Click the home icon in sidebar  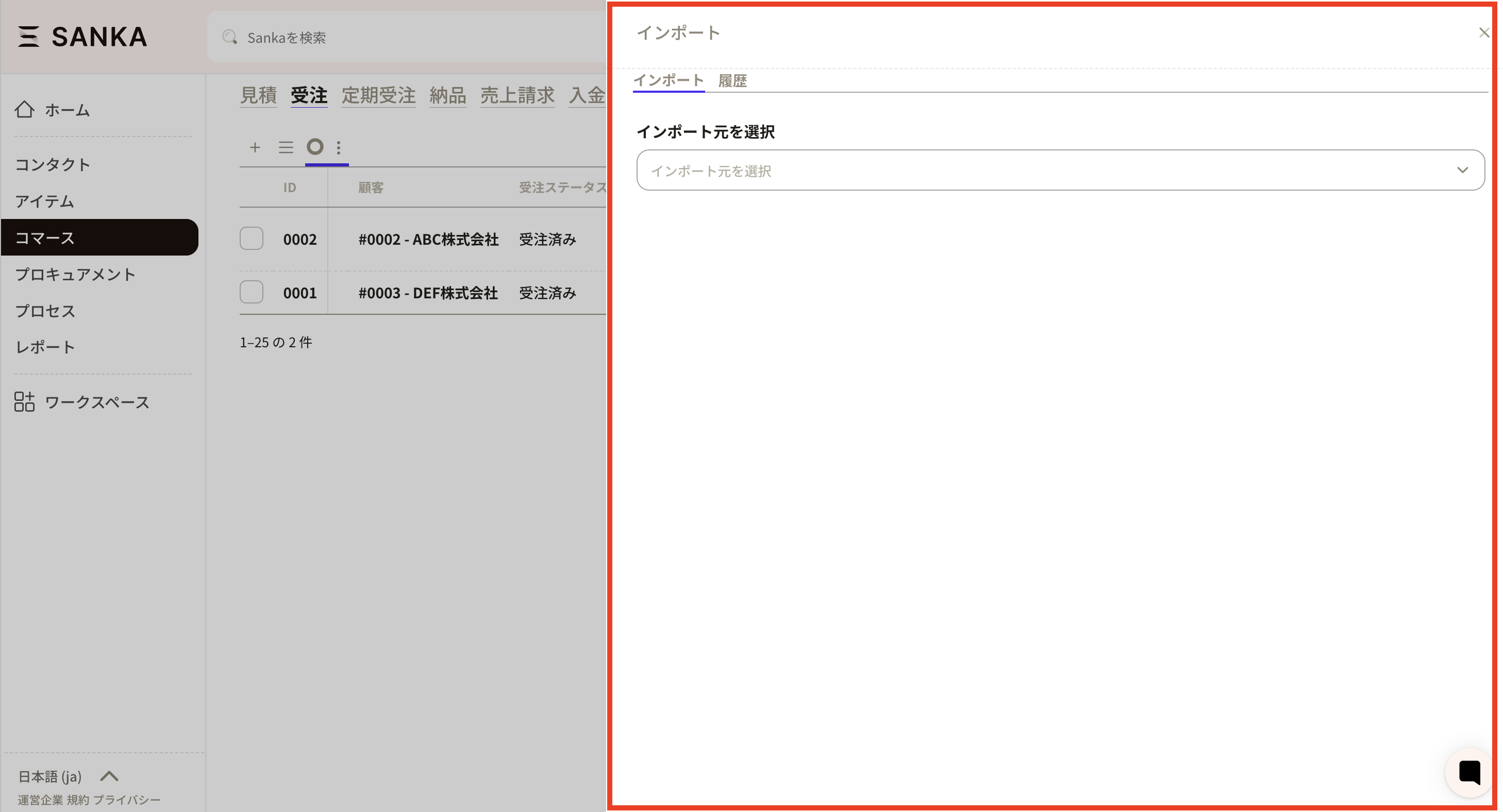[x=25, y=109]
